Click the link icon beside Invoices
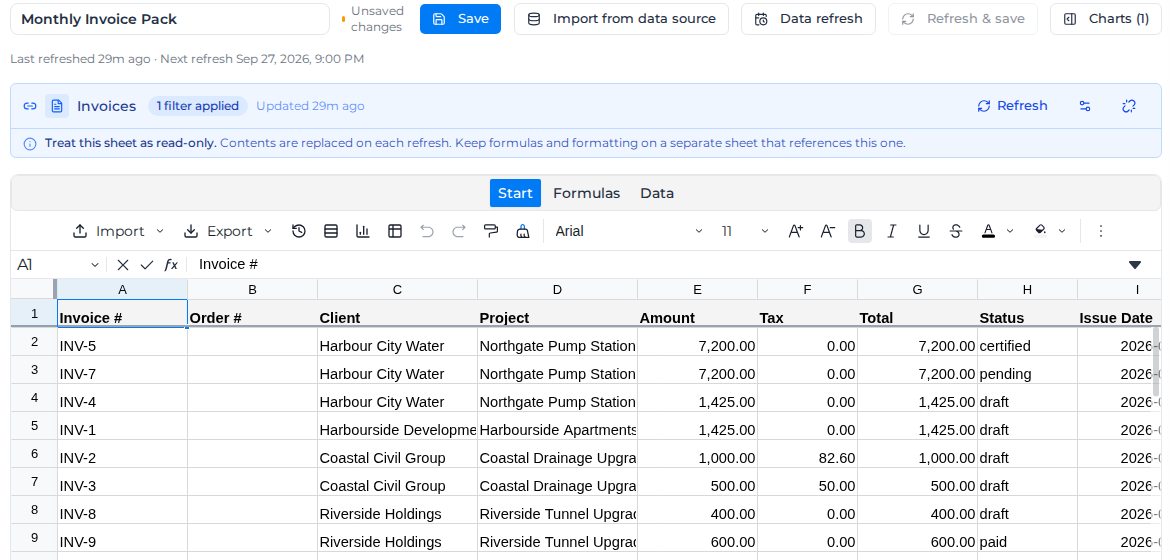 click(x=30, y=106)
